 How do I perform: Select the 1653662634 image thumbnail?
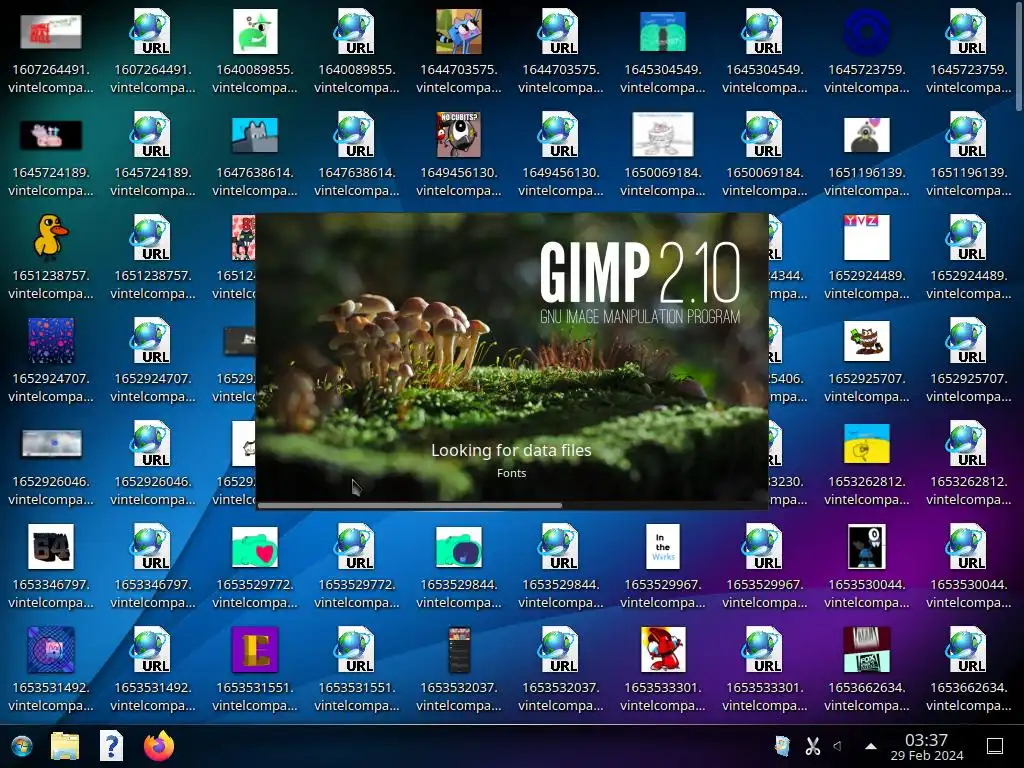coord(867,649)
